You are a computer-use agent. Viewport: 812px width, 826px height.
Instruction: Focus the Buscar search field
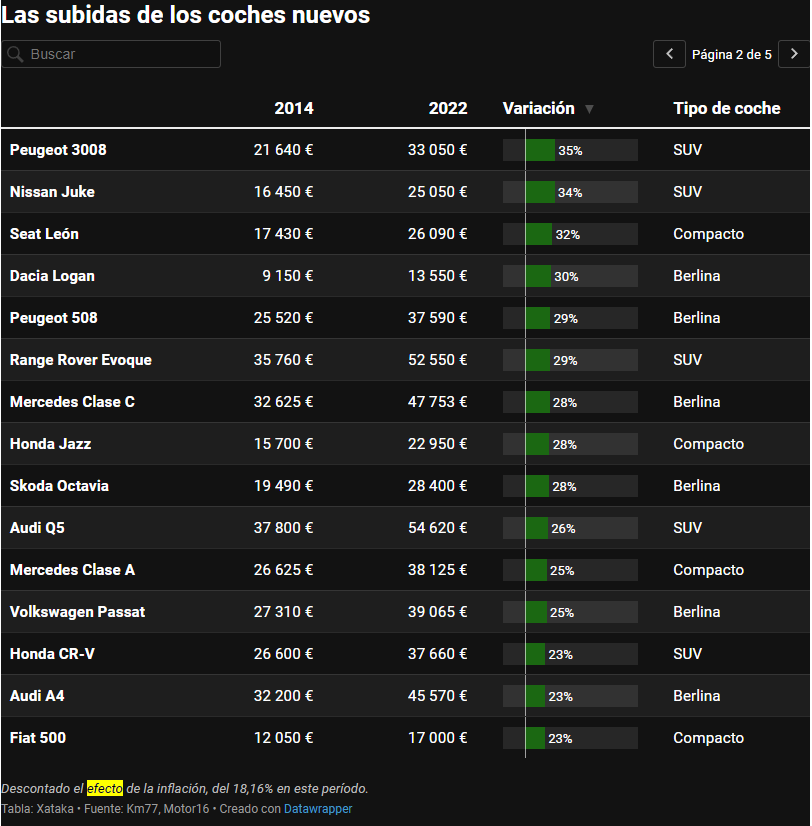pyautogui.click(x=111, y=54)
